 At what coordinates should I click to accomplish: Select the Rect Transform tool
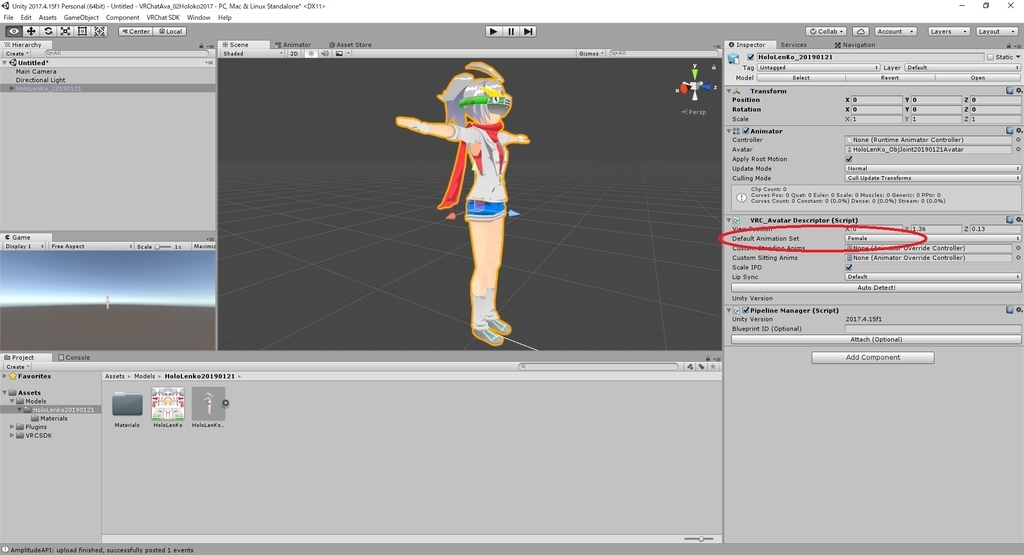click(x=82, y=31)
